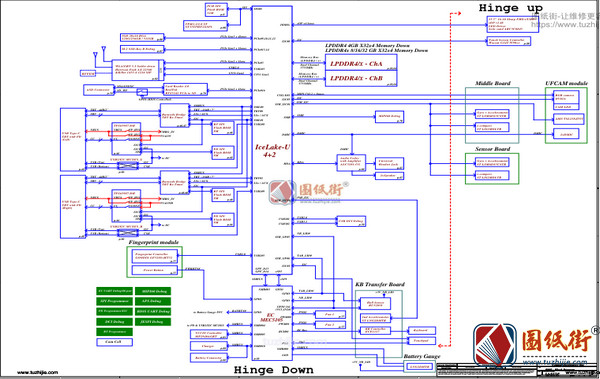Click the Power Button block
This screenshot has height=379, width=600.
coord(154,270)
